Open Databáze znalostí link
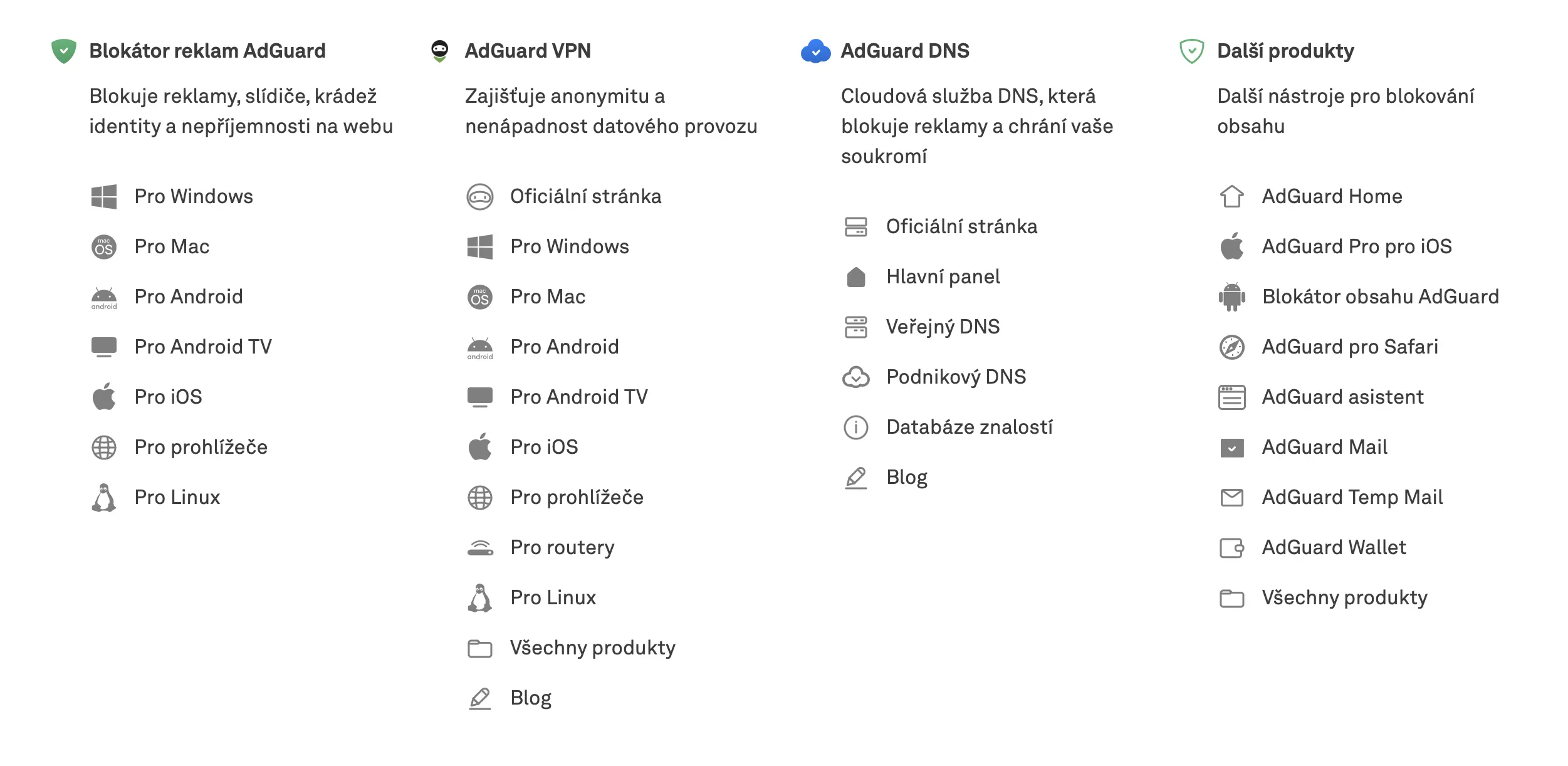This screenshot has width=1568, height=766. tap(970, 426)
